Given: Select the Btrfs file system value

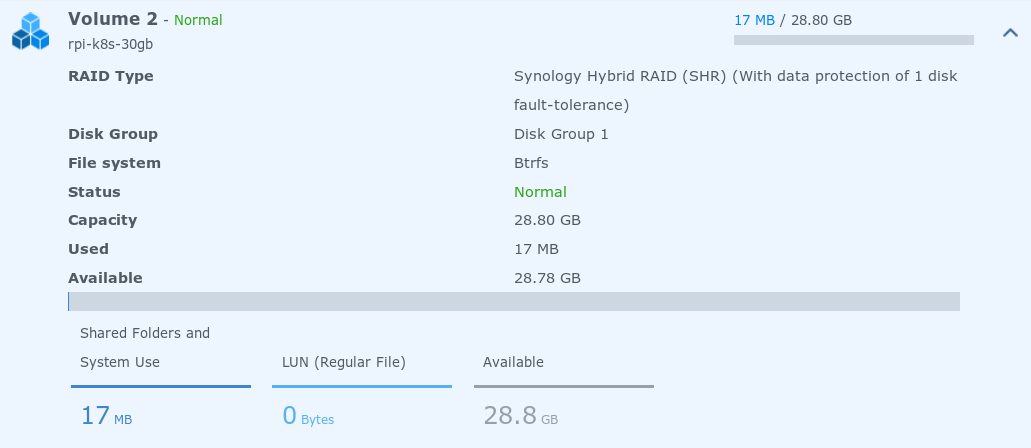Looking at the screenshot, I should coord(531,163).
